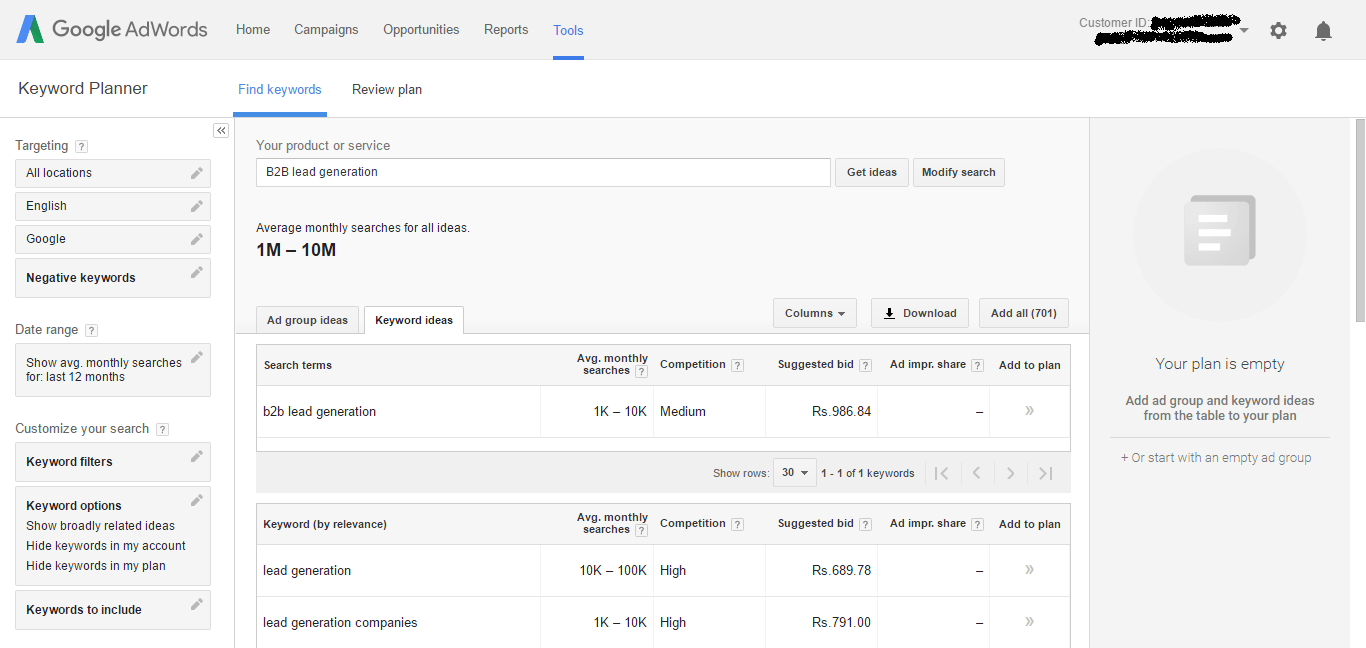
Task: Edit Google network with pencil icon
Action: click(x=197, y=239)
